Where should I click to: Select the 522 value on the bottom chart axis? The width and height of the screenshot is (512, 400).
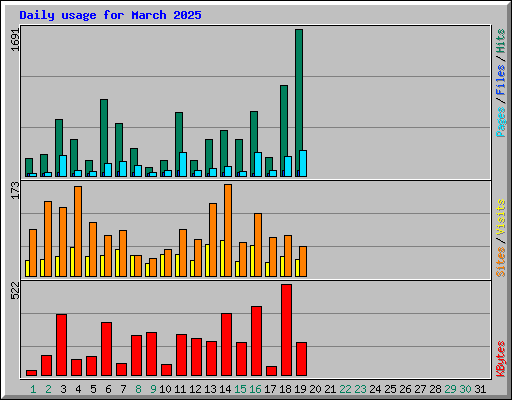15,290
